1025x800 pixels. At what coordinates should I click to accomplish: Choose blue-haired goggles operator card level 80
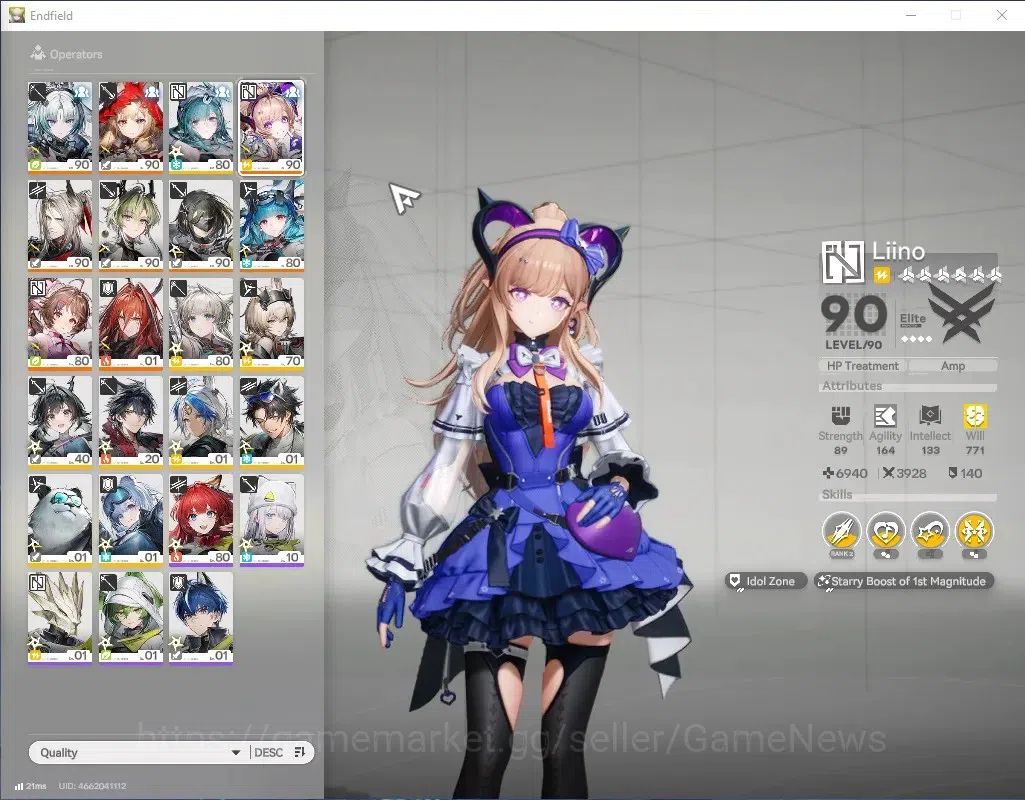click(x=271, y=225)
